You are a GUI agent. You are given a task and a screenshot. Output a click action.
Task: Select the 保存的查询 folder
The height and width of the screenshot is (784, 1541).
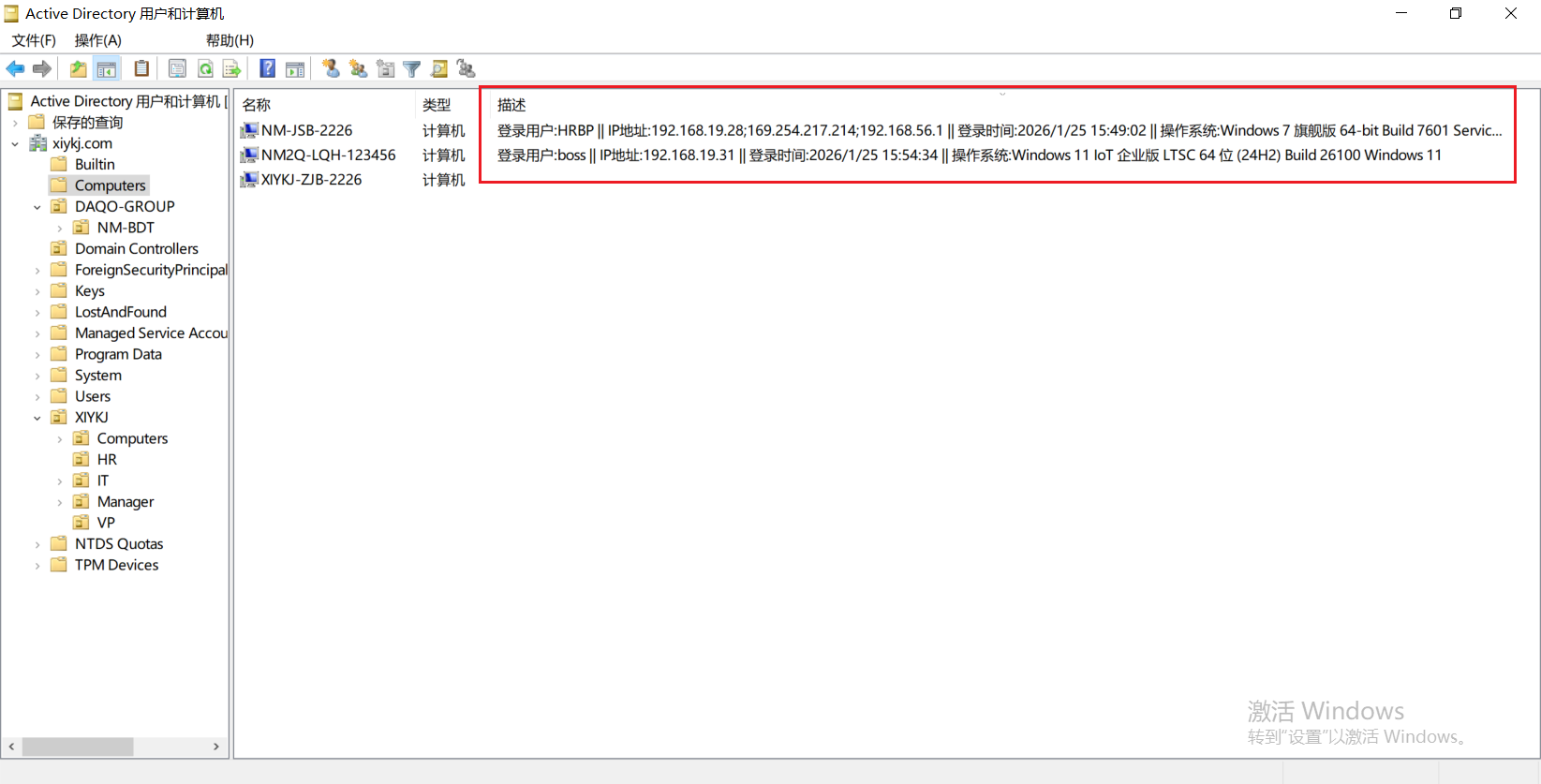coord(87,123)
